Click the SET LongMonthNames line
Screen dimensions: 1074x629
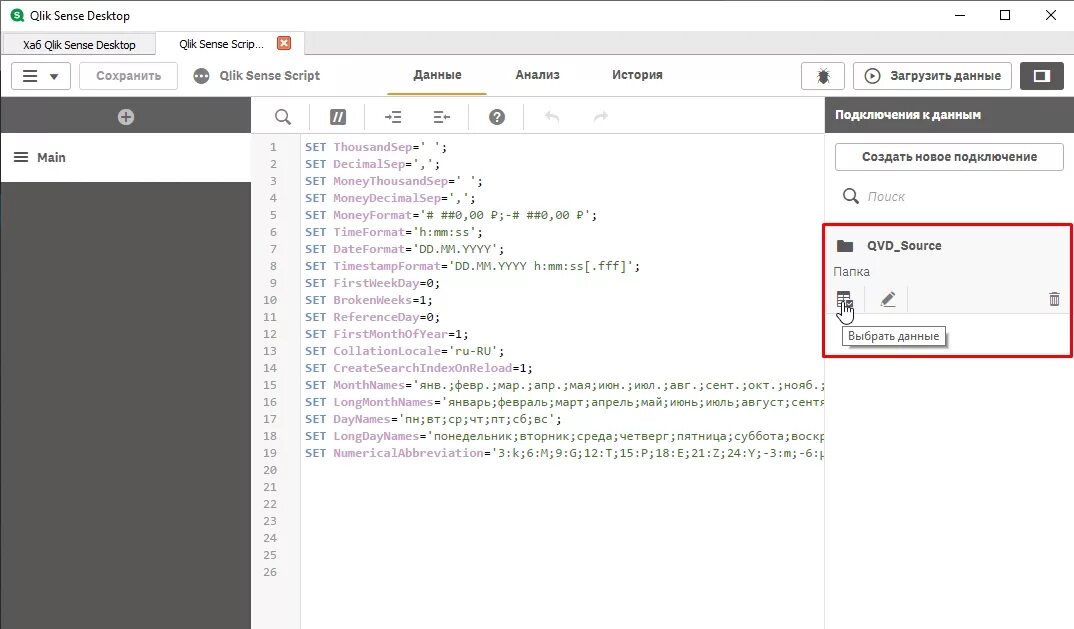click(x=564, y=402)
